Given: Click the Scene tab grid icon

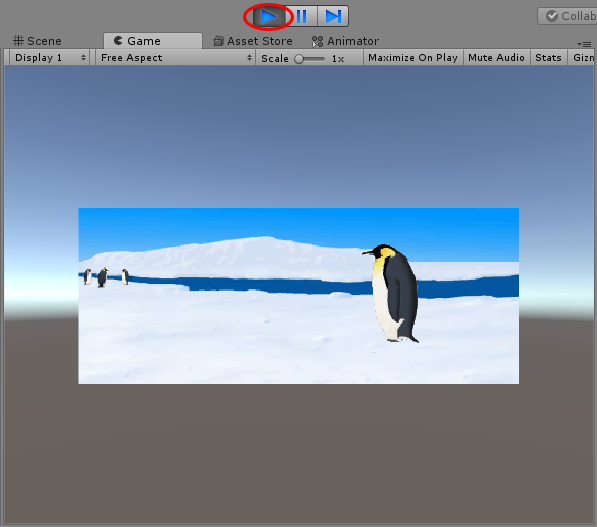Looking at the screenshot, I should 18,41.
